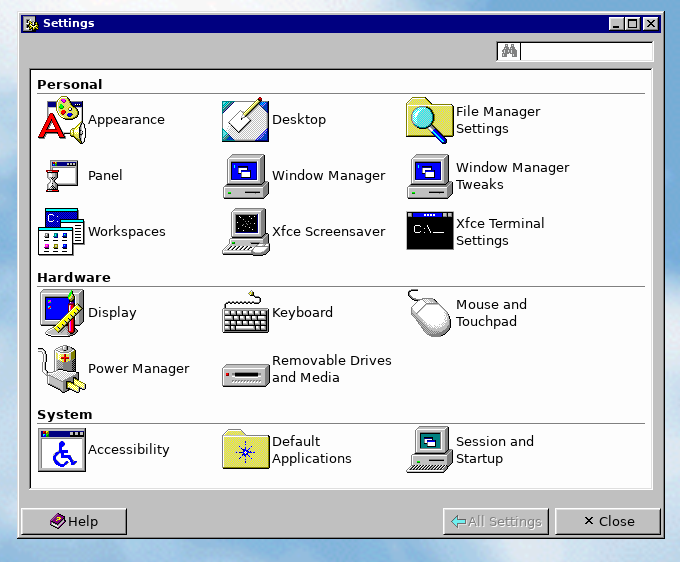
Task: Open the Window Manager computer icon
Action: (x=245, y=176)
